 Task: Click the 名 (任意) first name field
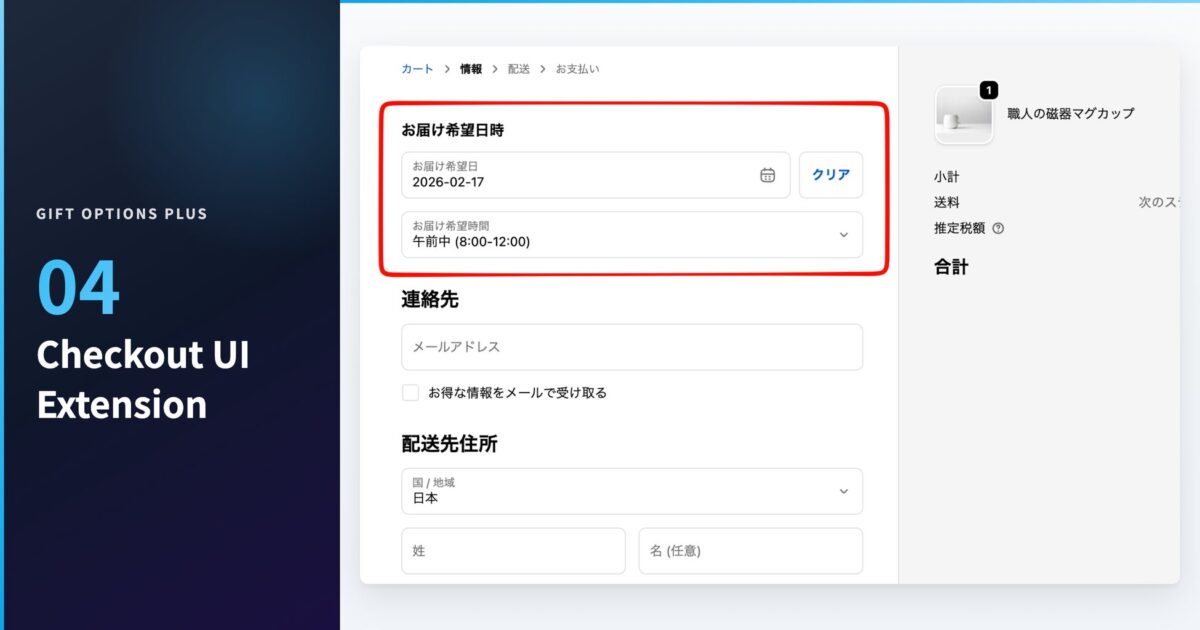(751, 551)
